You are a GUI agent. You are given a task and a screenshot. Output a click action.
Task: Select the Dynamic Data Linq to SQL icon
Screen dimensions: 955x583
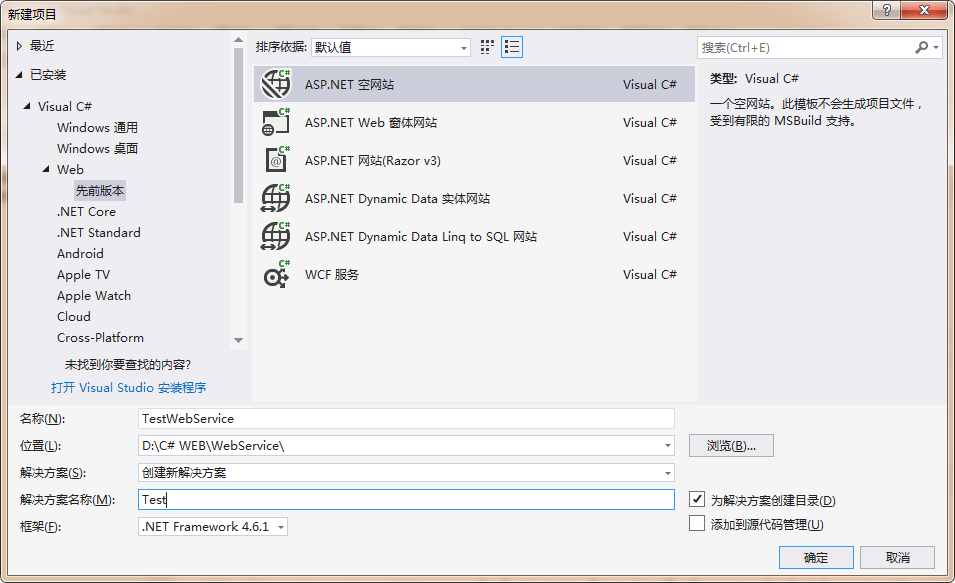276,236
